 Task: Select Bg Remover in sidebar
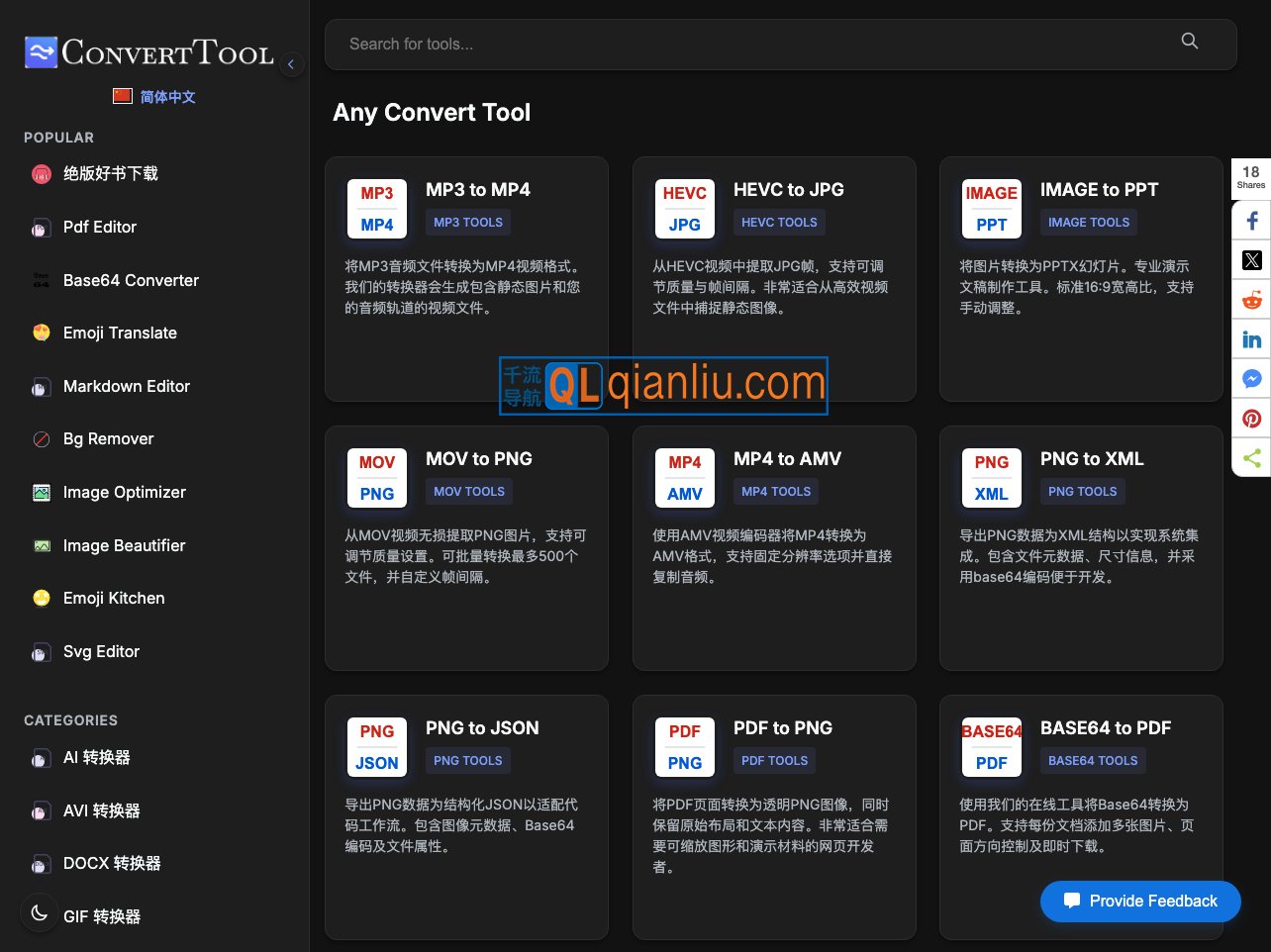coord(108,439)
